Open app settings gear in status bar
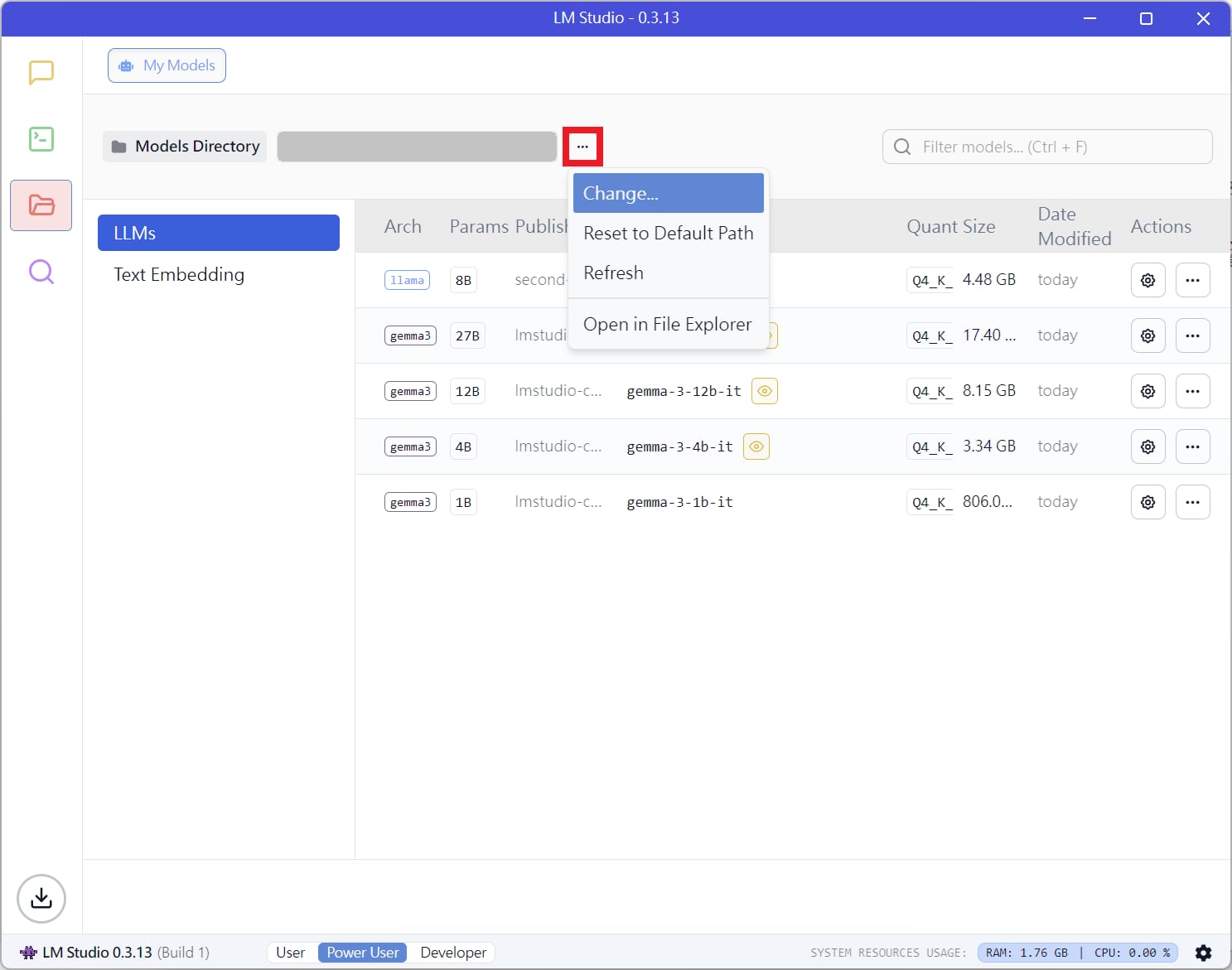The width and height of the screenshot is (1232, 970). (1204, 953)
